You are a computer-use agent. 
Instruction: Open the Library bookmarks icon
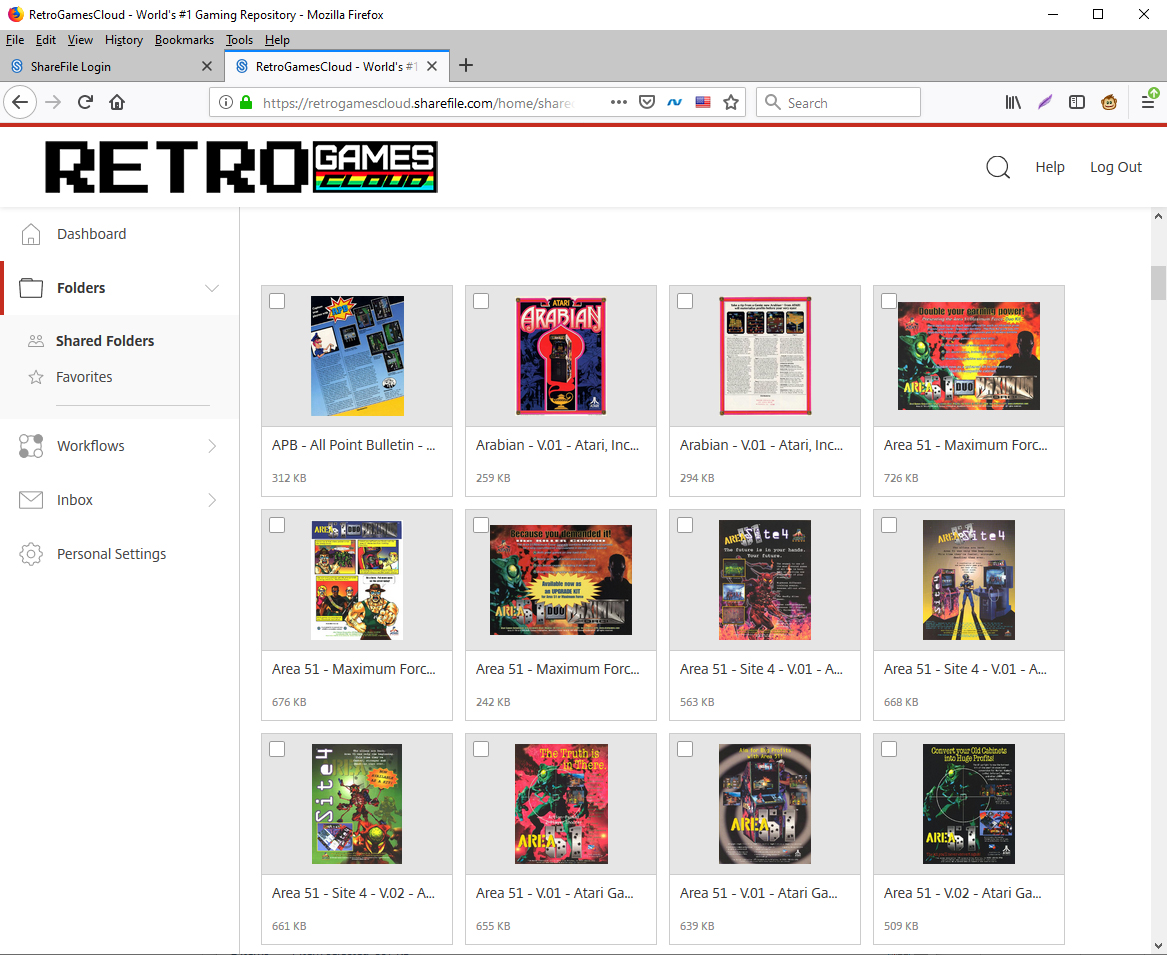(x=1013, y=103)
